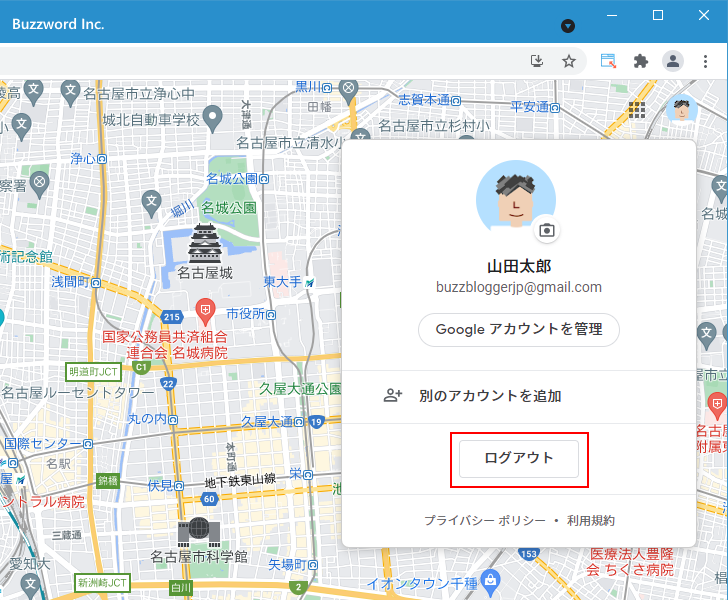This screenshot has height=600, width=728.
Task: Click the 名城公園 green park label
Action: pyautogui.click(x=228, y=208)
